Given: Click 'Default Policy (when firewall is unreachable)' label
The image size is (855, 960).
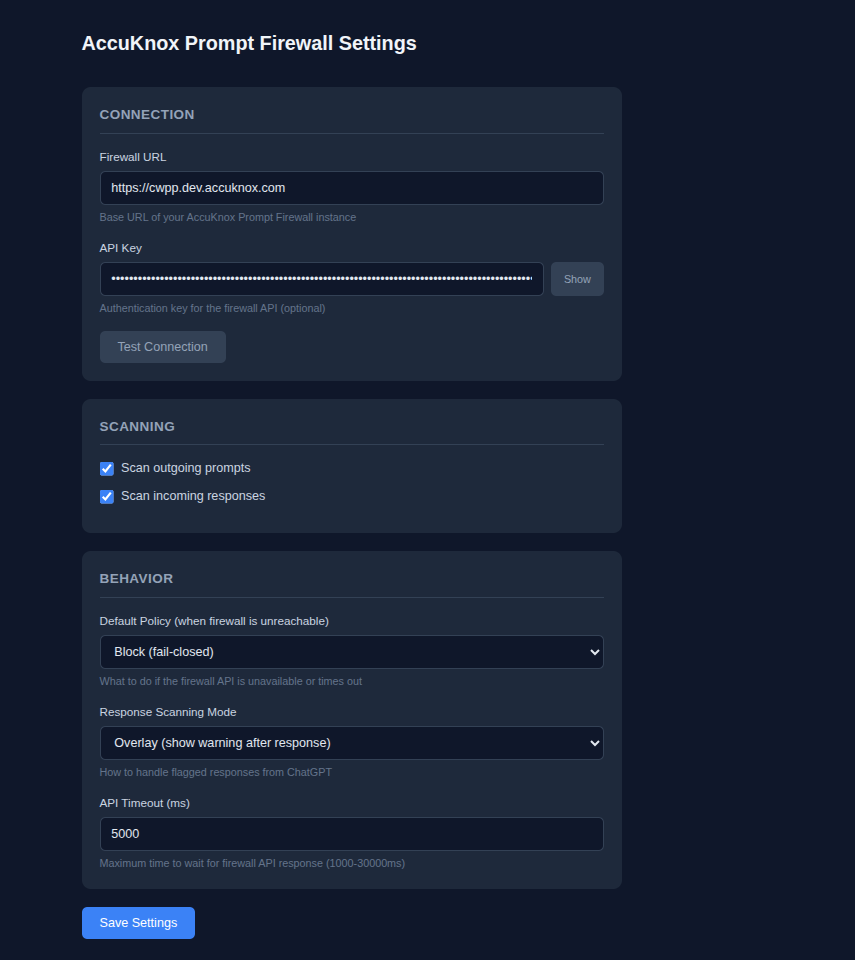Looking at the screenshot, I should [x=214, y=621].
